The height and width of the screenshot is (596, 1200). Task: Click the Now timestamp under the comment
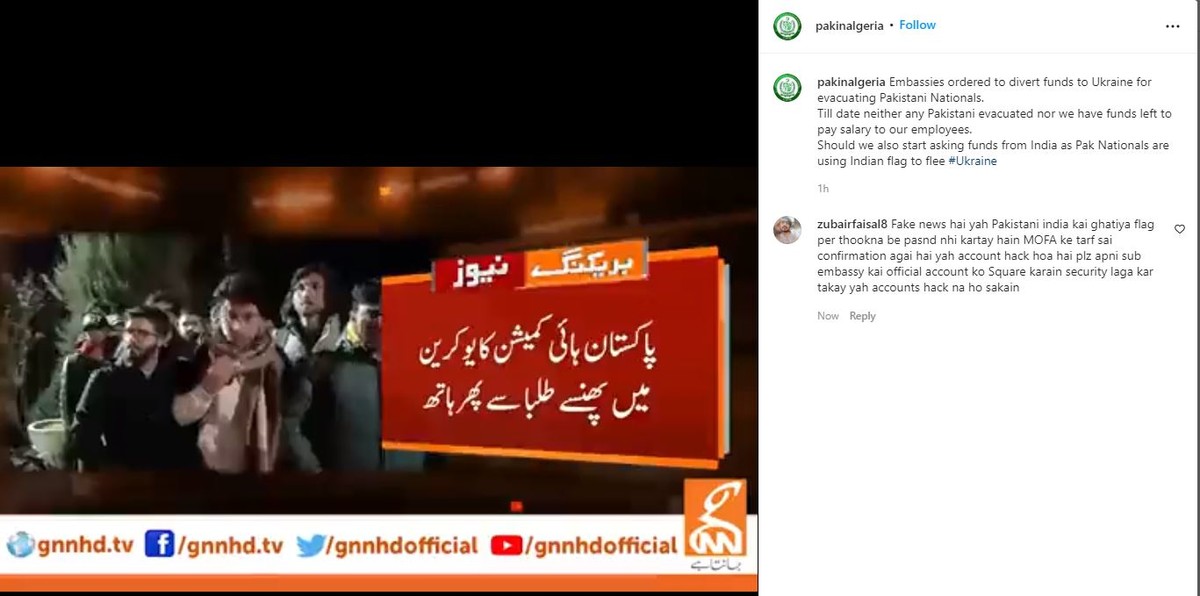click(x=828, y=316)
